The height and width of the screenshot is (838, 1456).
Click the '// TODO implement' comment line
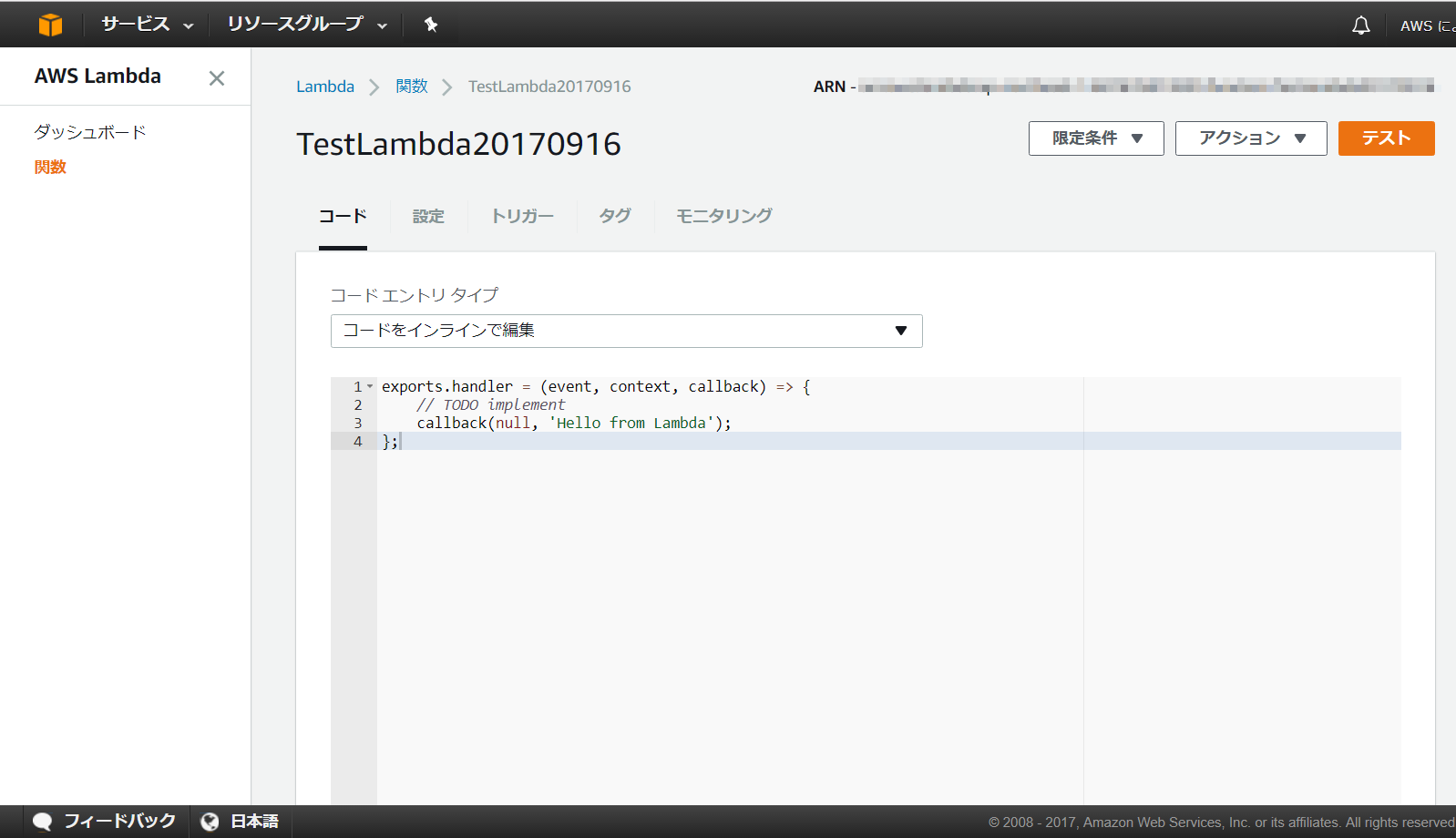click(x=490, y=404)
